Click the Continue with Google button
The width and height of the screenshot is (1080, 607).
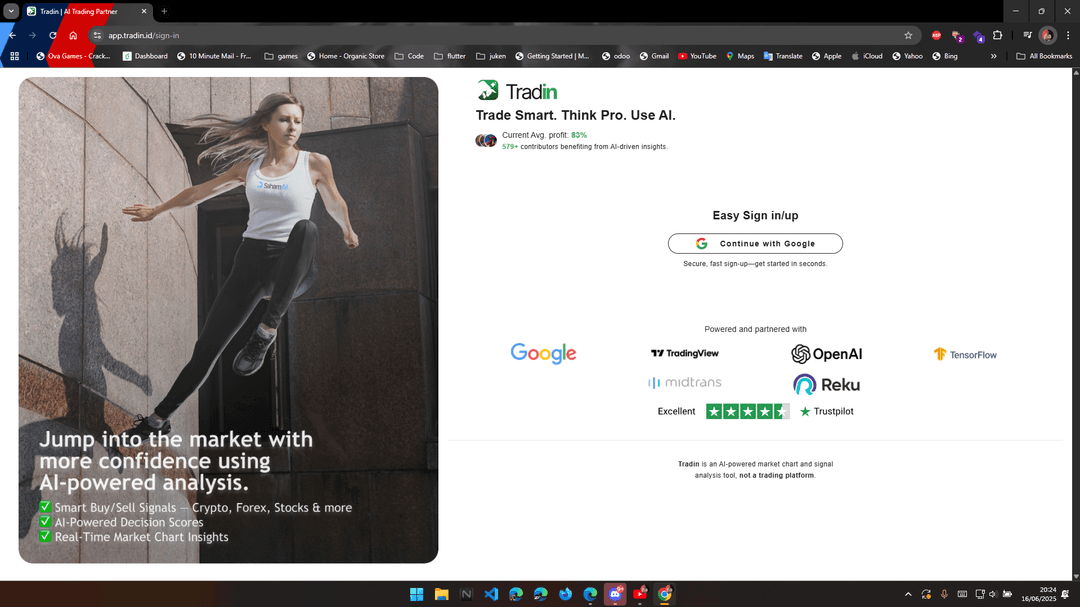click(755, 243)
